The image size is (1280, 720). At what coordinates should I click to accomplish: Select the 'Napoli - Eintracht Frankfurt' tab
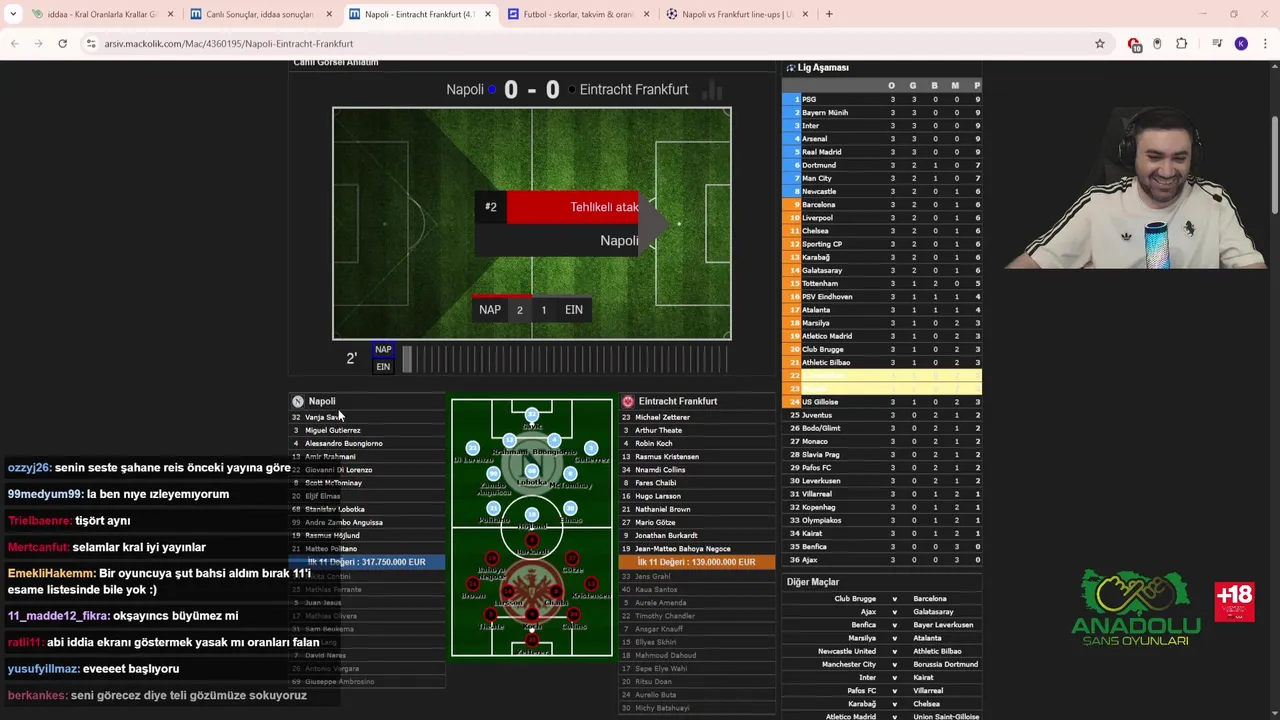pyautogui.click(x=420, y=14)
